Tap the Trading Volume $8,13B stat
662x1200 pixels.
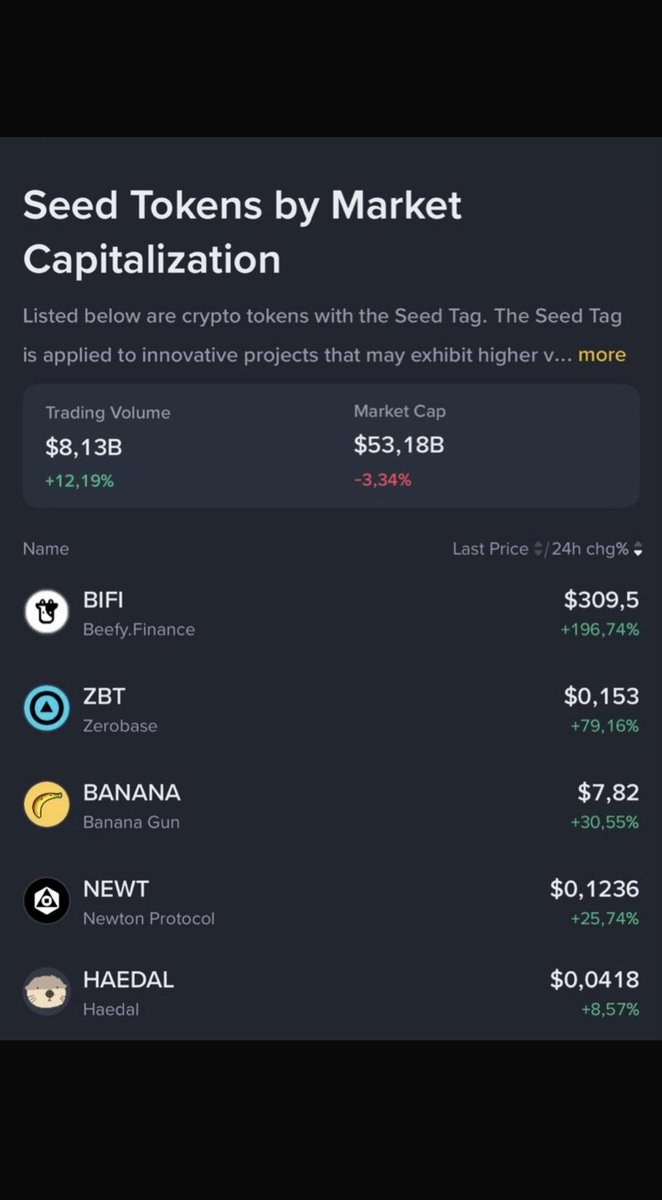107,446
